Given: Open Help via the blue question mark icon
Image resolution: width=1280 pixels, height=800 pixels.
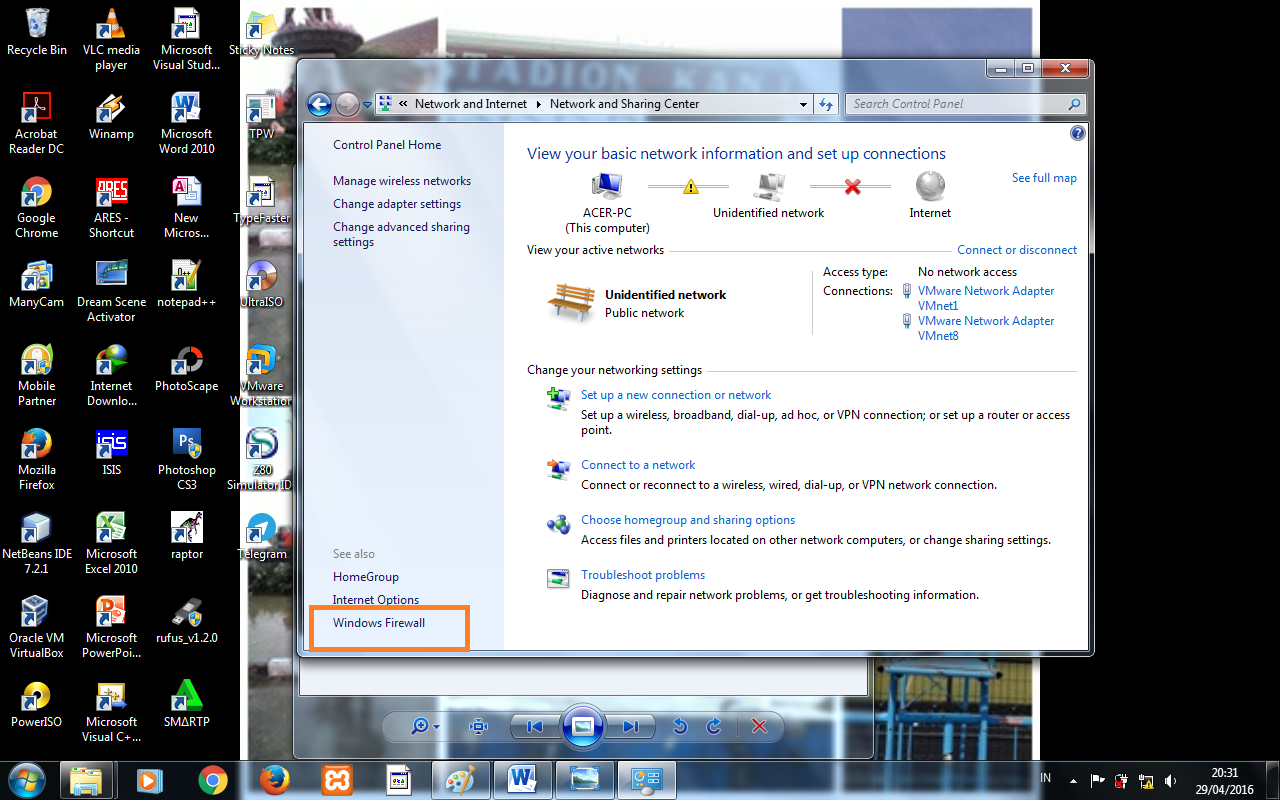Looking at the screenshot, I should (1077, 133).
